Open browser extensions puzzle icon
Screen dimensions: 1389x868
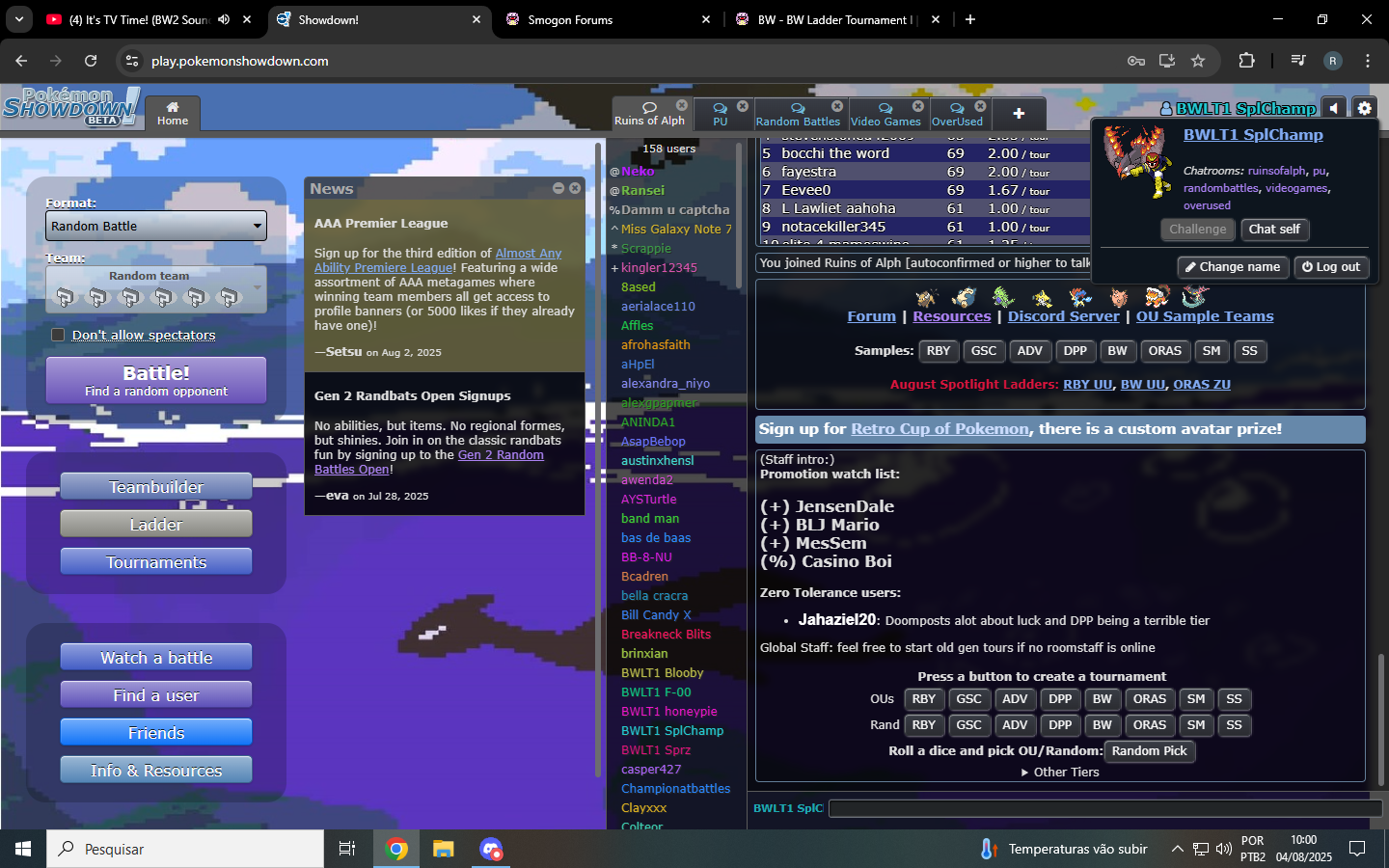(x=1246, y=61)
